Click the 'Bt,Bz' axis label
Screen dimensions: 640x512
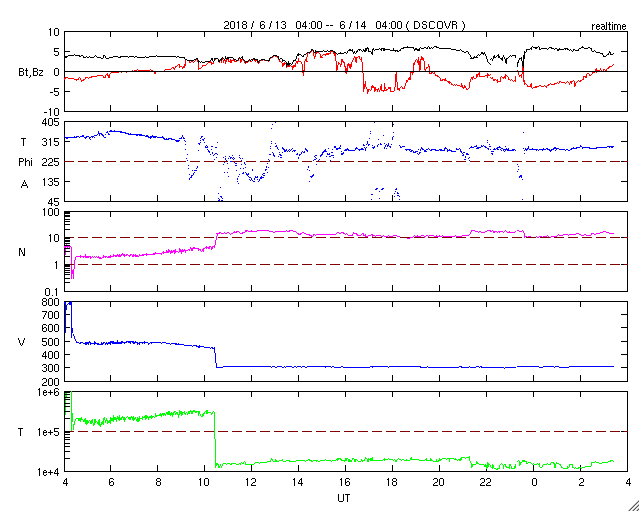tap(31, 72)
